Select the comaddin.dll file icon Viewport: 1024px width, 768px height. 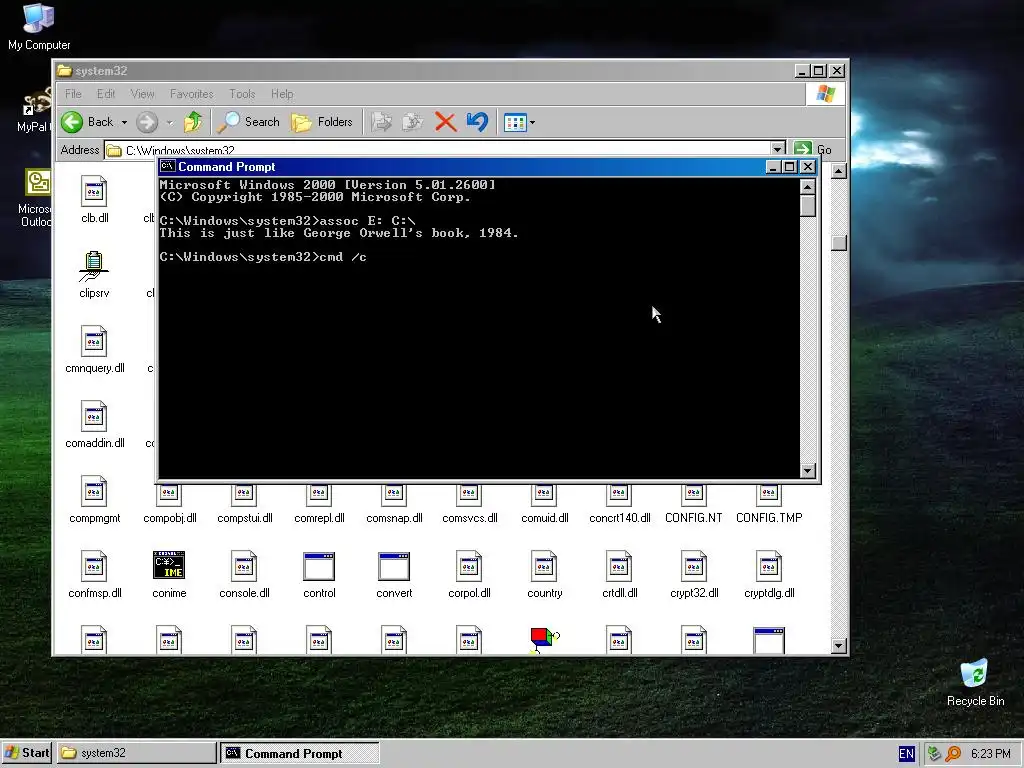pyautogui.click(x=94, y=416)
